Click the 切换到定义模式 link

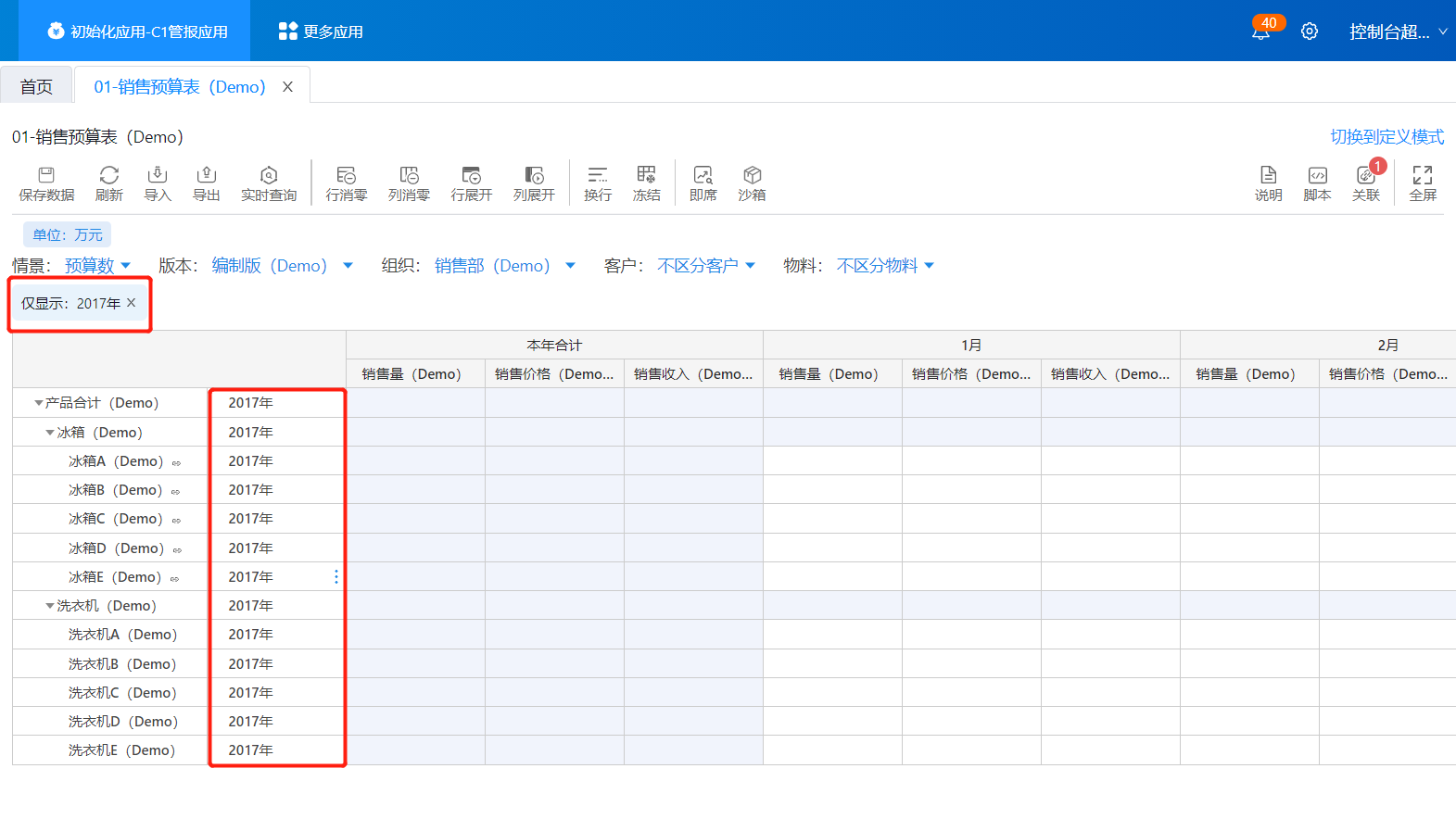click(1386, 137)
